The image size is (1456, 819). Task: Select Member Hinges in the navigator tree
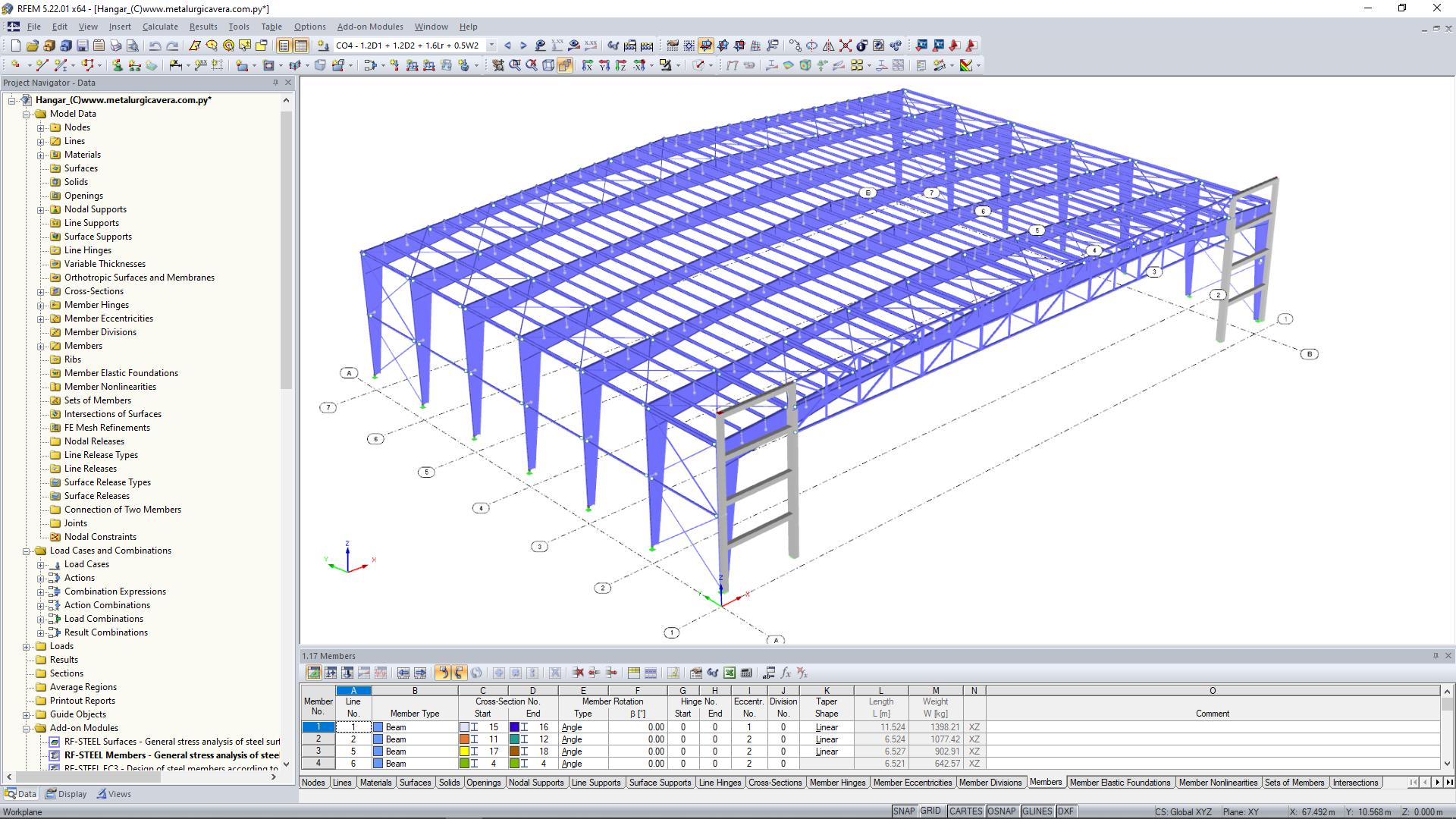96,305
